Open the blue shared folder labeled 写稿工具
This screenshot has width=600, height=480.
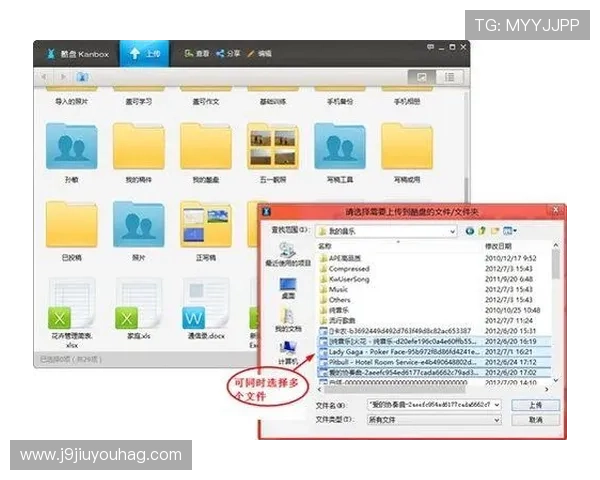(340, 146)
